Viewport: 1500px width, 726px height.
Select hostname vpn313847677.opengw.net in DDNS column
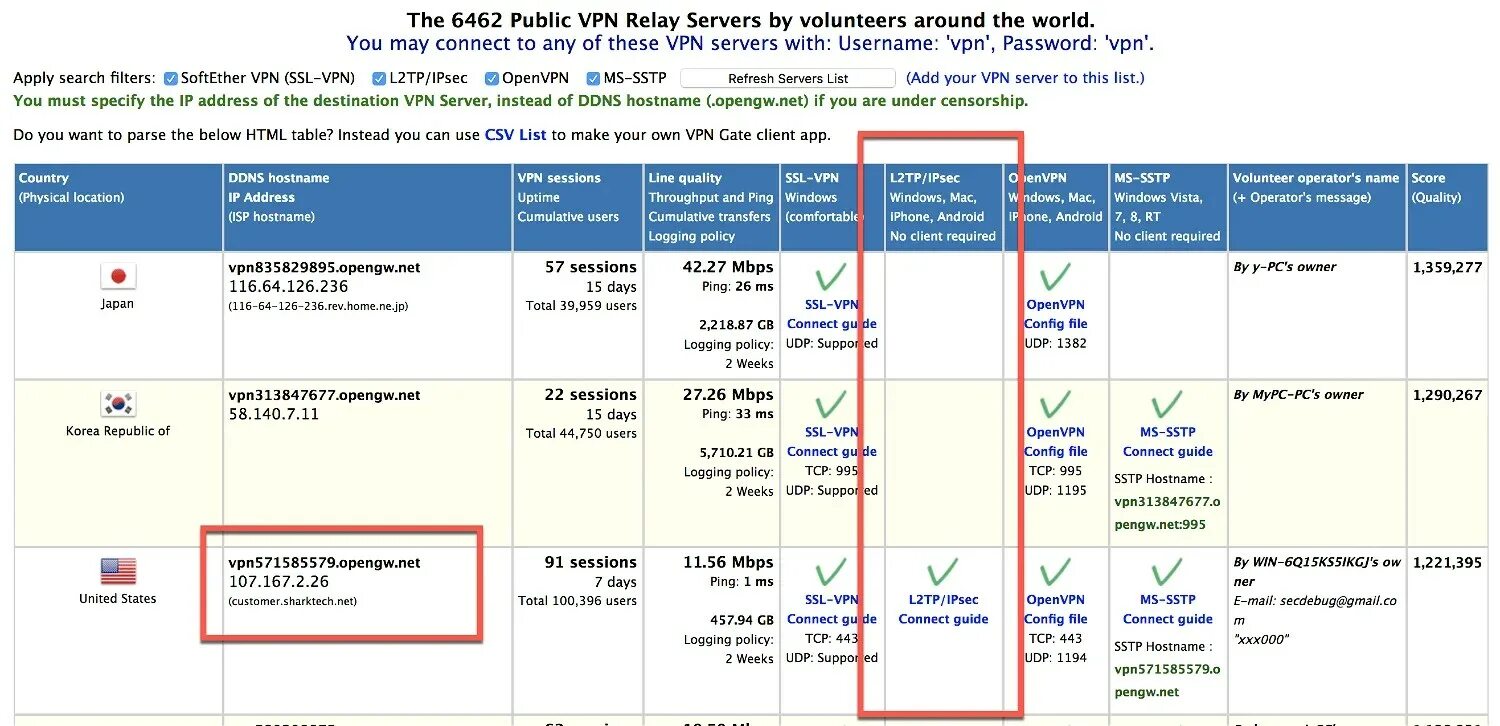tap(324, 396)
